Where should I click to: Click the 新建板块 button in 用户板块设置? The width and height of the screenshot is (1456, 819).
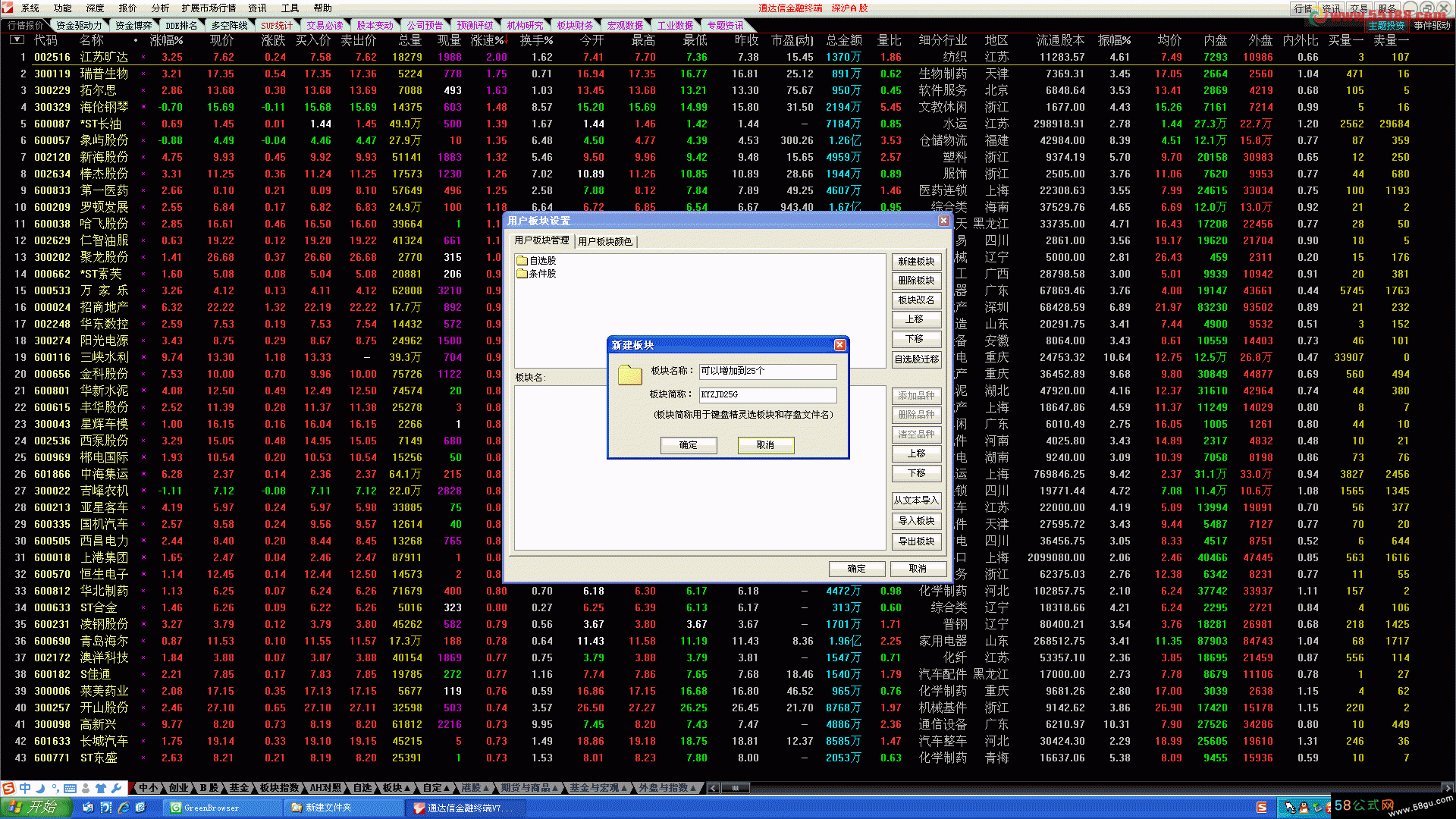916,261
